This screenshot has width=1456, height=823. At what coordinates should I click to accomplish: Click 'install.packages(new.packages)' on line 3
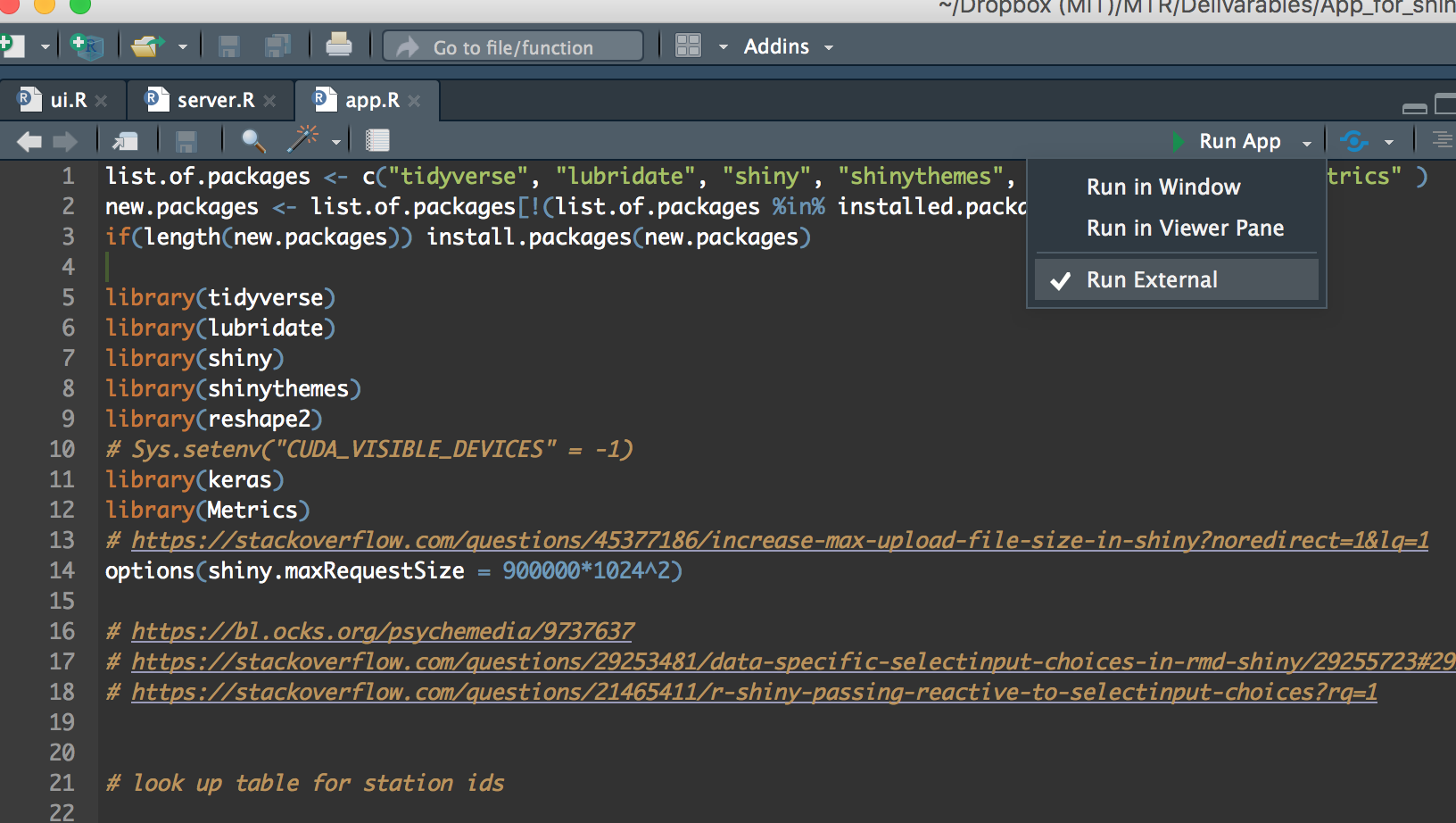point(618,237)
